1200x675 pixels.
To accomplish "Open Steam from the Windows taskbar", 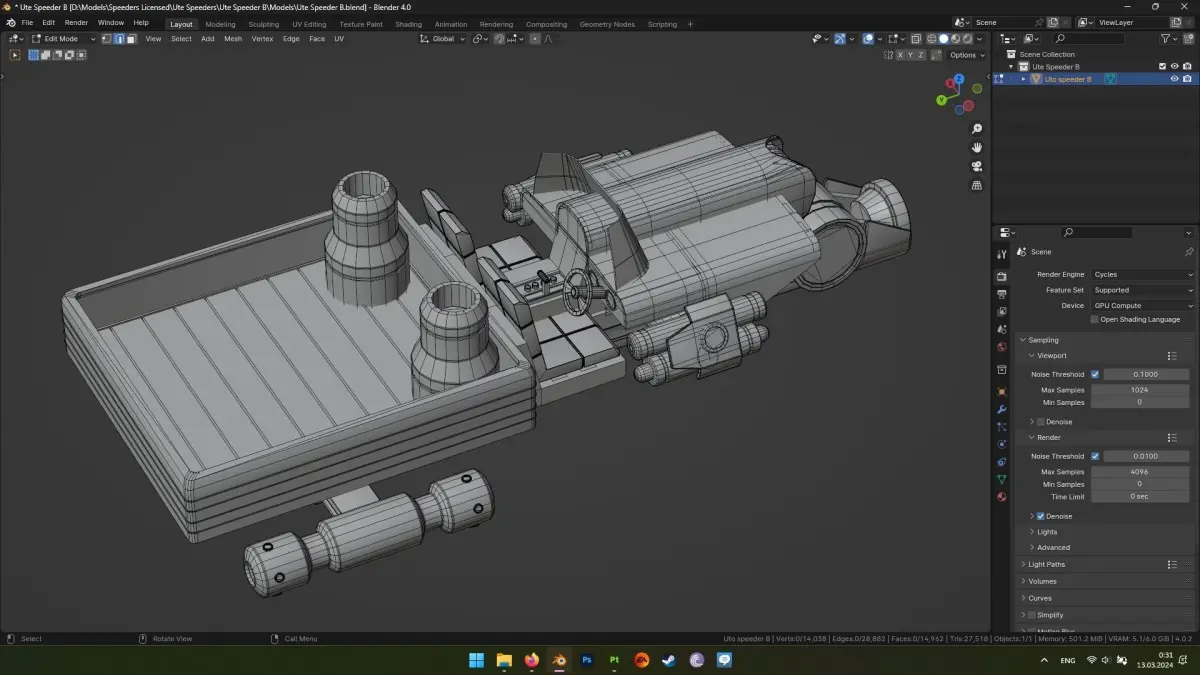I will [x=669, y=660].
